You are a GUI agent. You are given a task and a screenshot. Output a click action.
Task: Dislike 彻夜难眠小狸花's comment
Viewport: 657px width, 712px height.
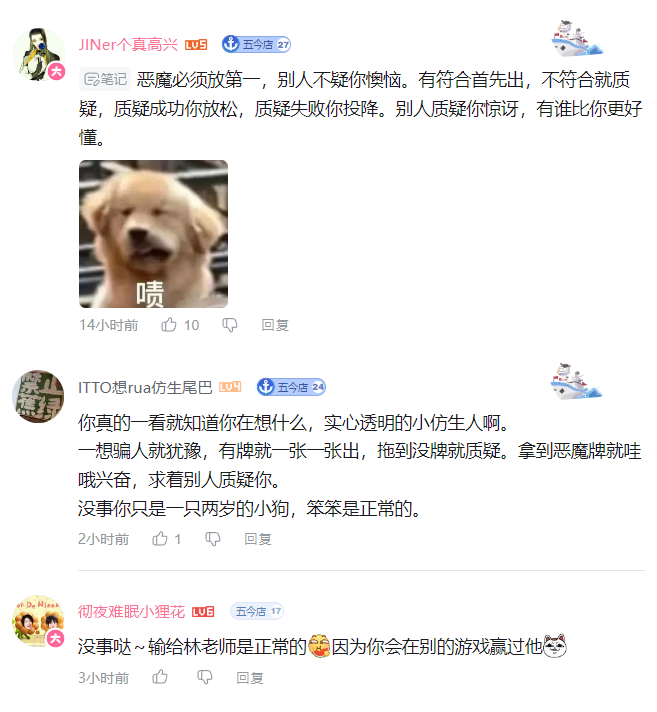pos(205,677)
